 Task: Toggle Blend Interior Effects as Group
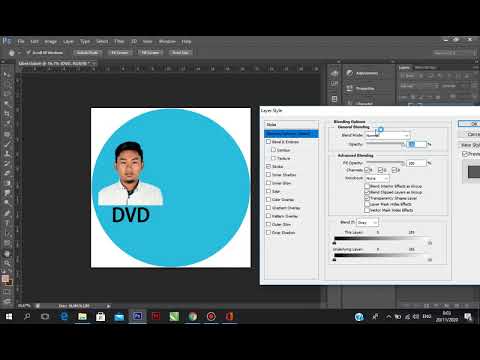[367, 186]
